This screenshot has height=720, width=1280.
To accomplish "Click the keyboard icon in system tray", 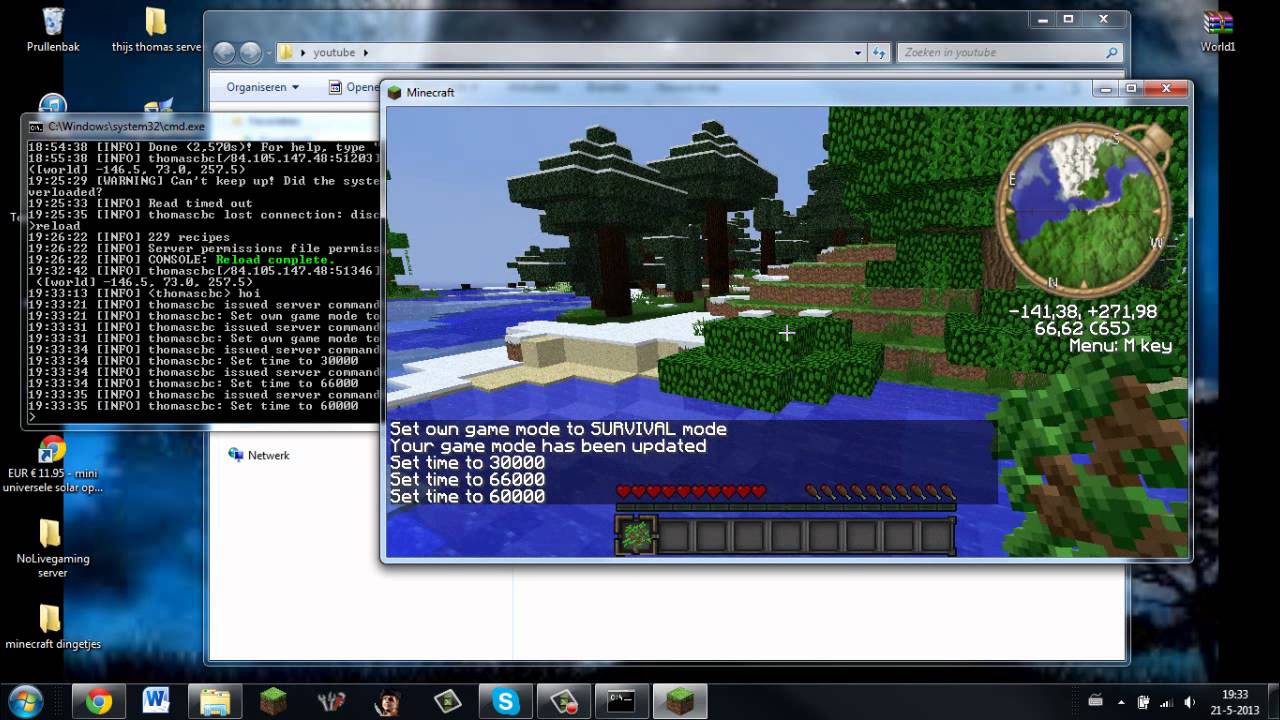I will (1095, 701).
